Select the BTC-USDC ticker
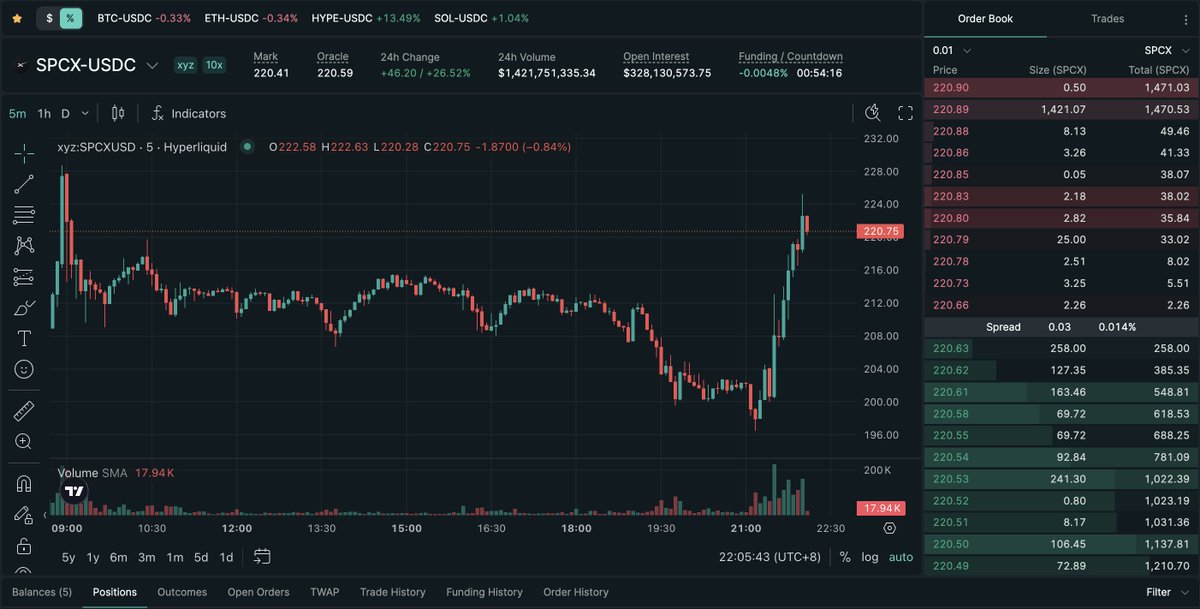 [143, 18]
